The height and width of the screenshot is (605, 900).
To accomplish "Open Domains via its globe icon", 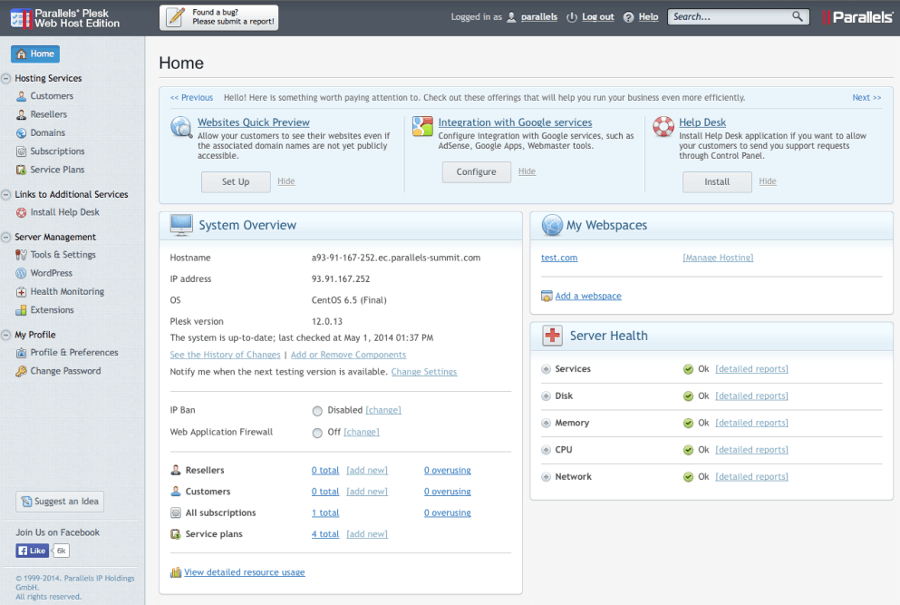I will coord(21,133).
